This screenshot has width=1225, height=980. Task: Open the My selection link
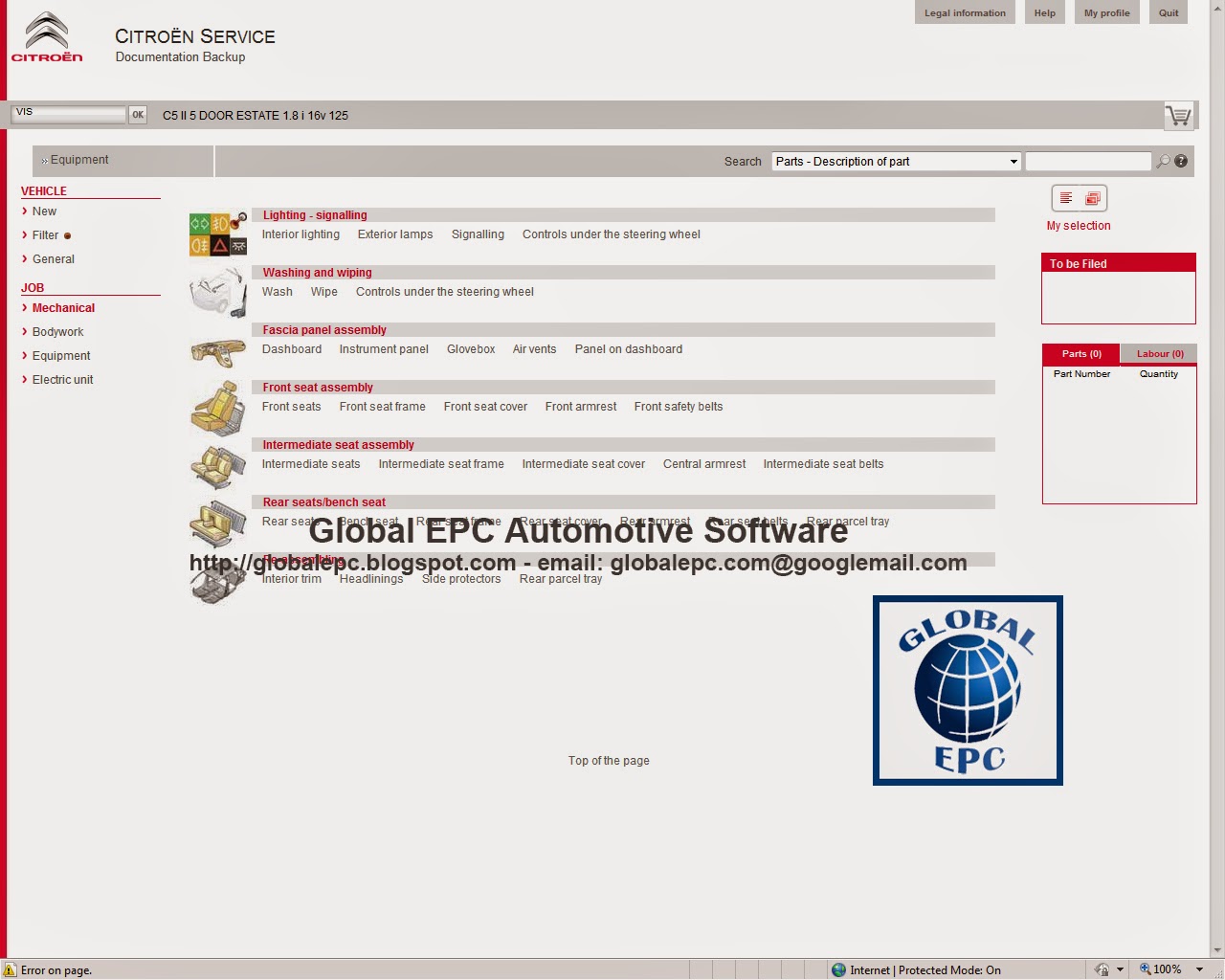(1079, 226)
